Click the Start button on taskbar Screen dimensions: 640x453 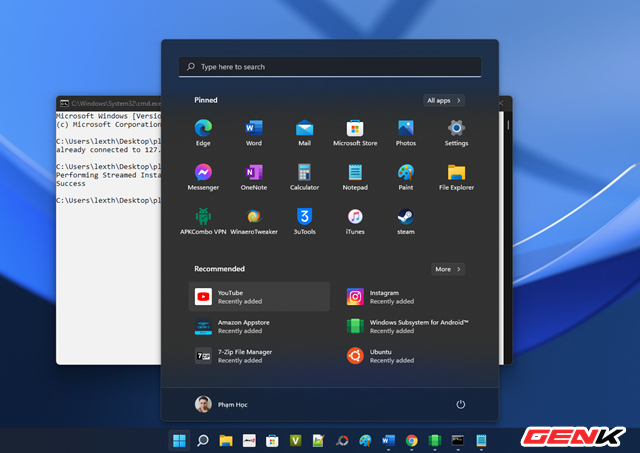(179, 441)
